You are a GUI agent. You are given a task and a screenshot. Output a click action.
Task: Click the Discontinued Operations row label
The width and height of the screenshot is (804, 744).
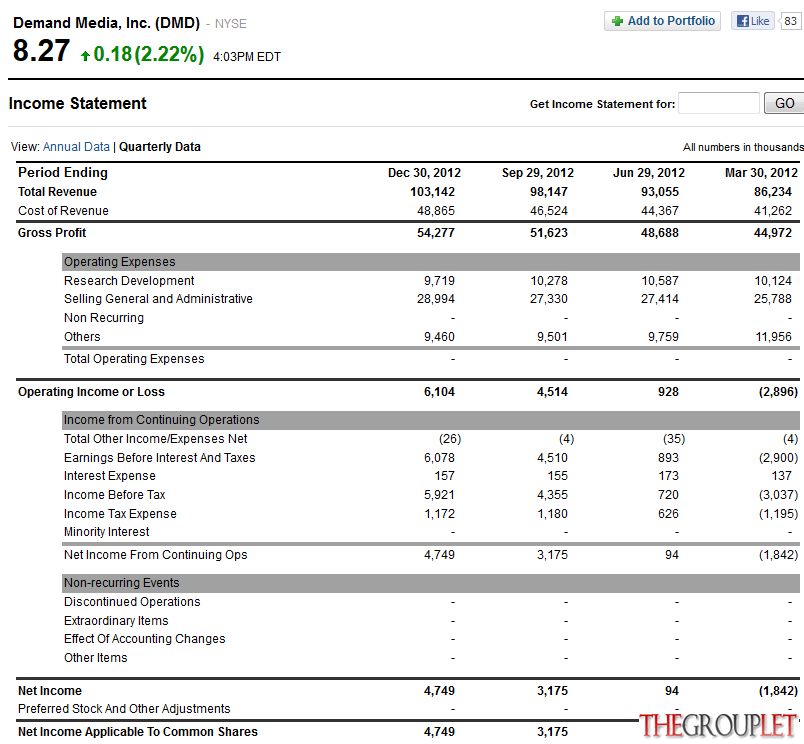pyautogui.click(x=132, y=601)
